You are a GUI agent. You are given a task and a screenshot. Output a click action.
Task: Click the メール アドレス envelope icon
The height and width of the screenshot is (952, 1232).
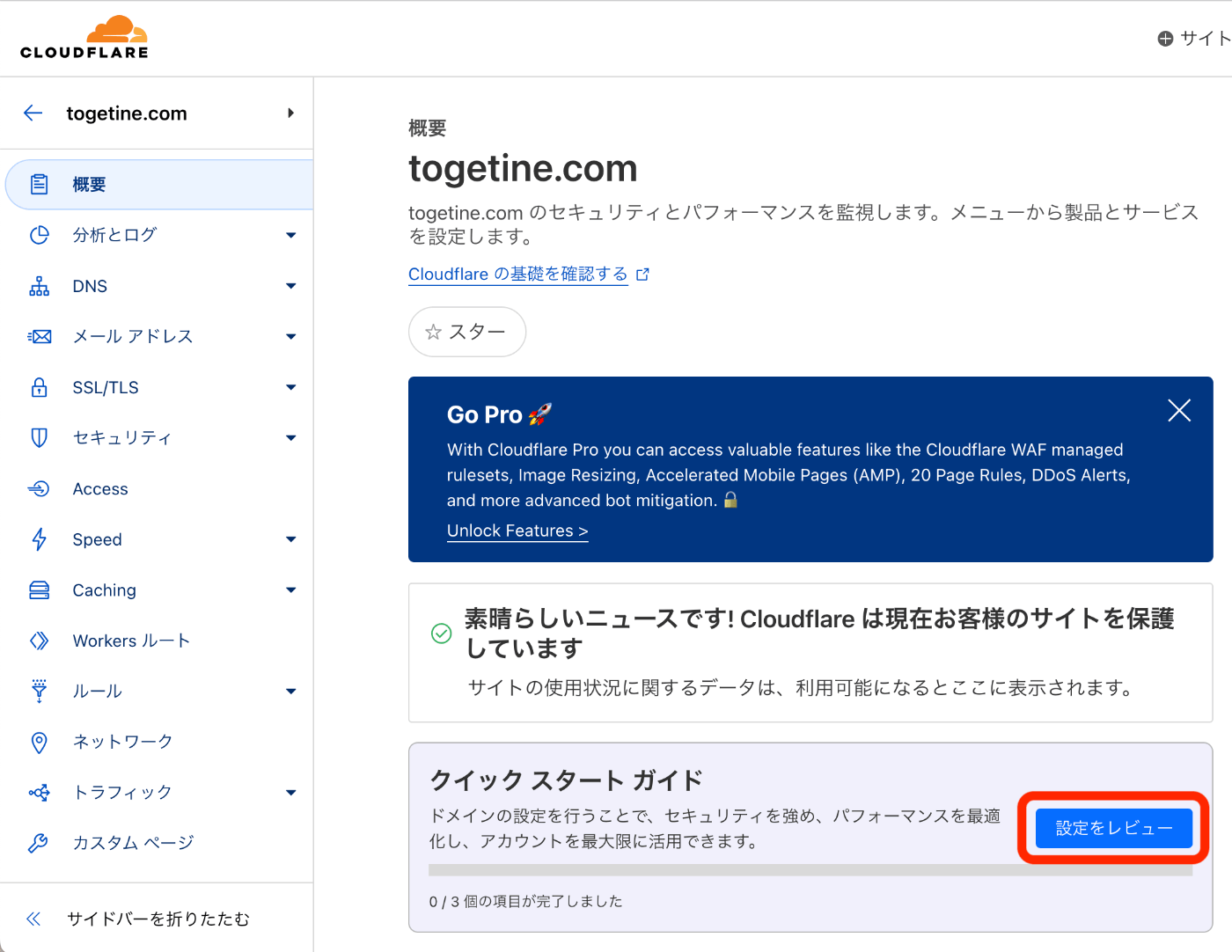(40, 336)
